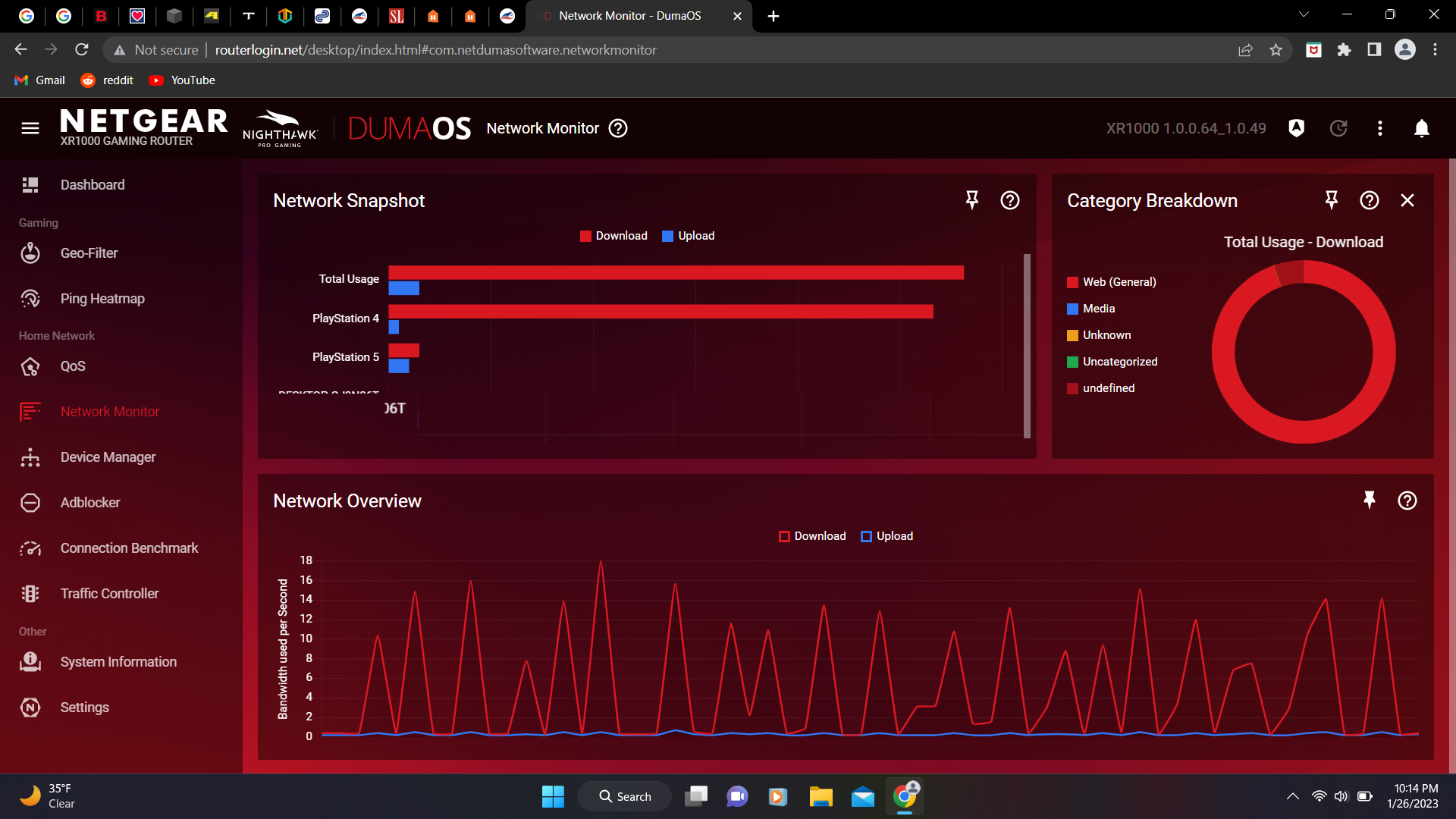
Task: Close the Category Breakdown panel
Action: [1407, 200]
